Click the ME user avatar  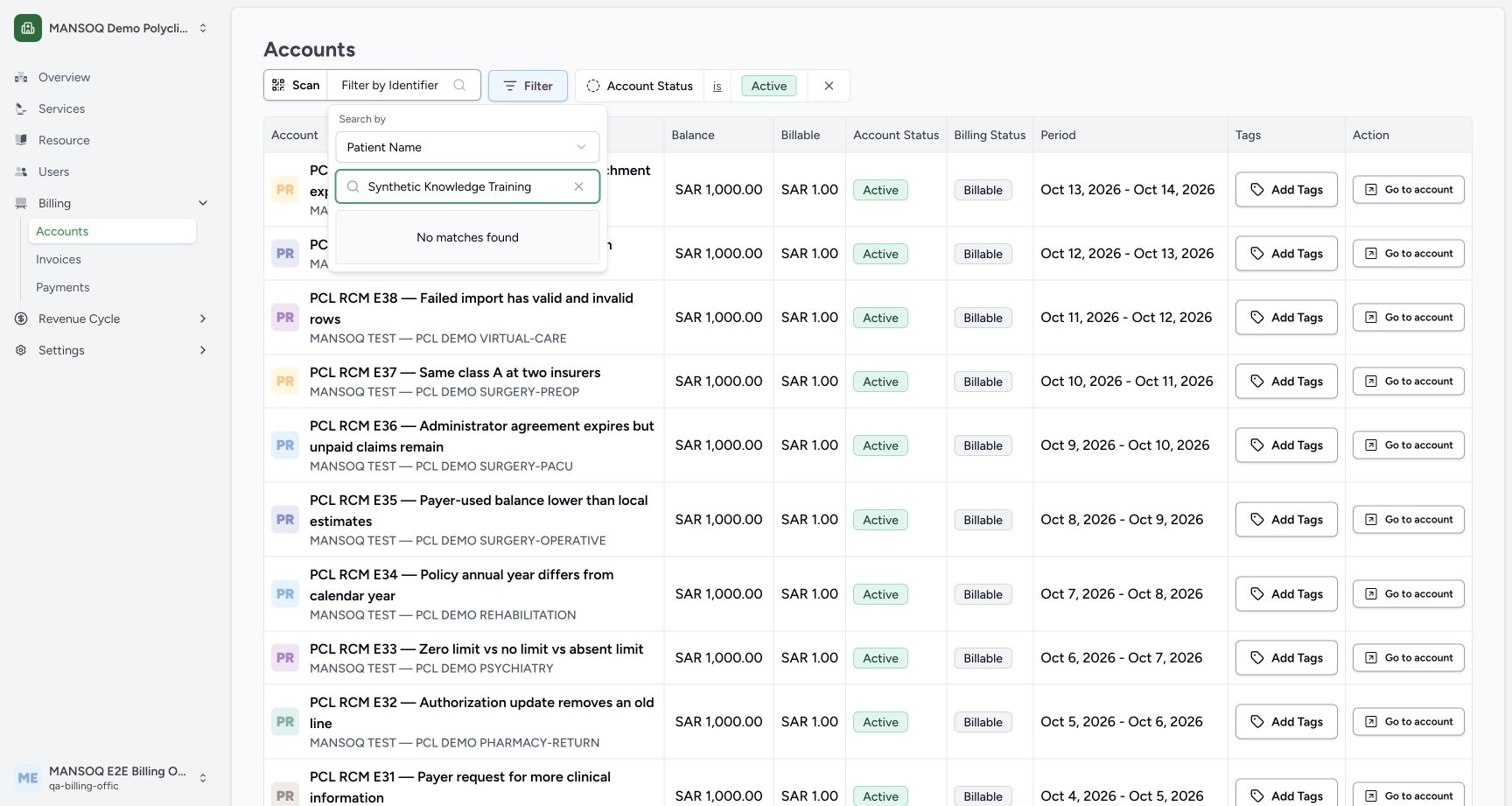pyautogui.click(x=28, y=778)
